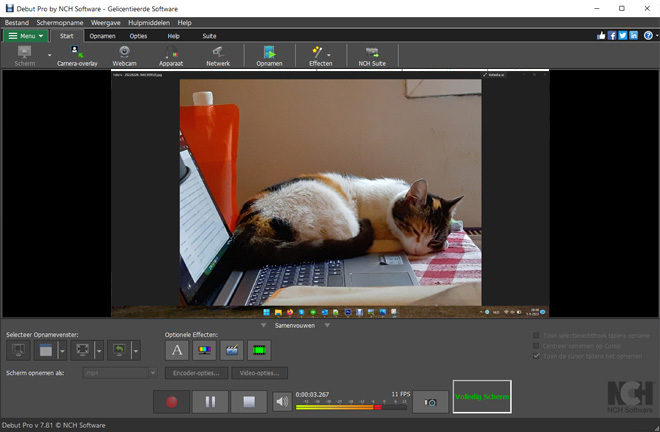Select full-screen capture monitor icon

19,350
